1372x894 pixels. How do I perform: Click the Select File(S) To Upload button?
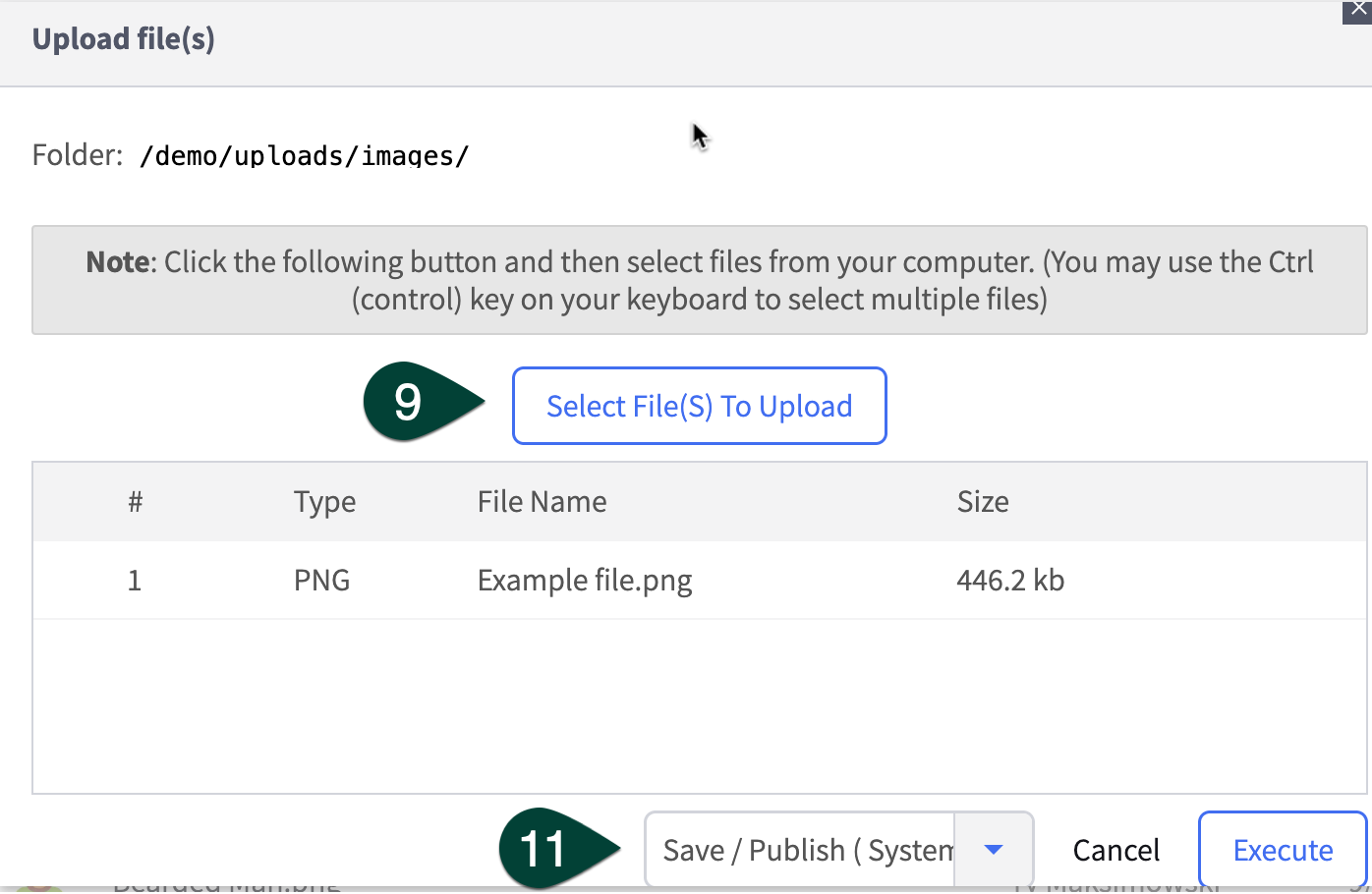point(699,406)
